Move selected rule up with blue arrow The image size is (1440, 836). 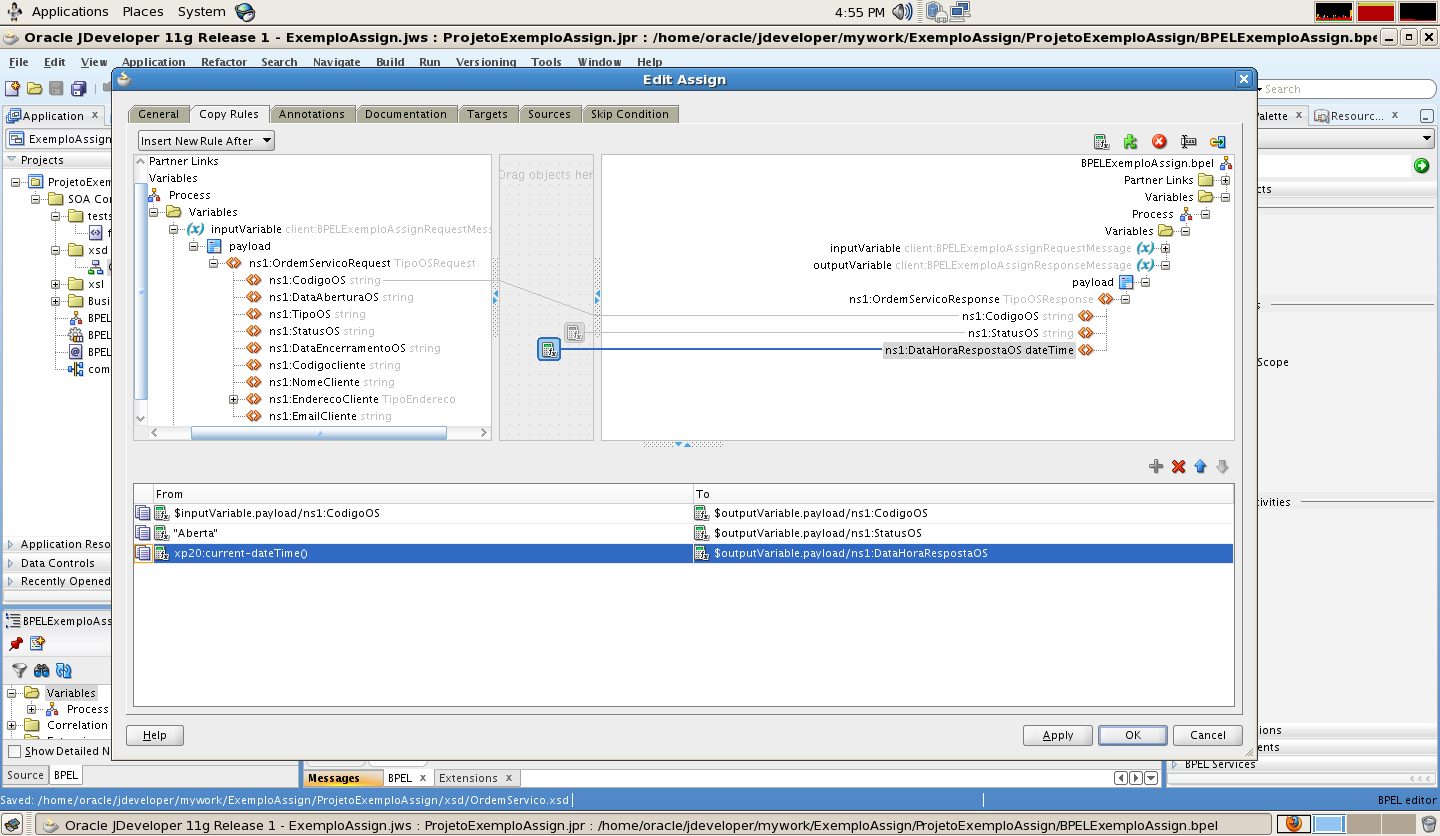click(x=1200, y=467)
